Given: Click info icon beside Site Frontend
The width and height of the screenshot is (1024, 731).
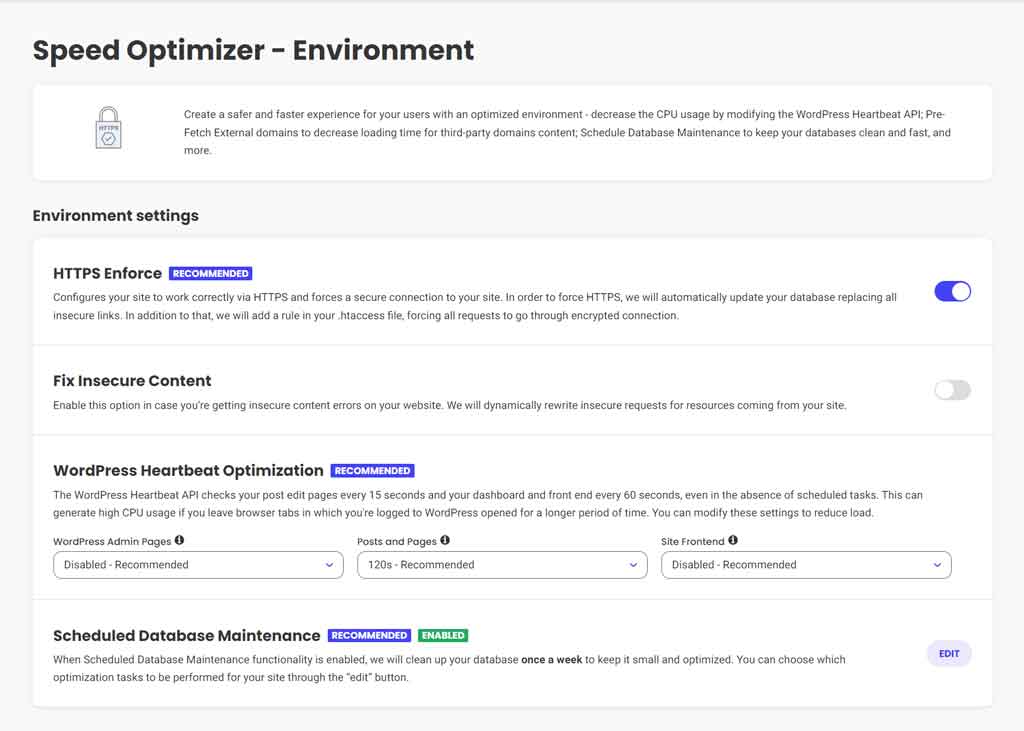Looking at the screenshot, I should point(733,540).
